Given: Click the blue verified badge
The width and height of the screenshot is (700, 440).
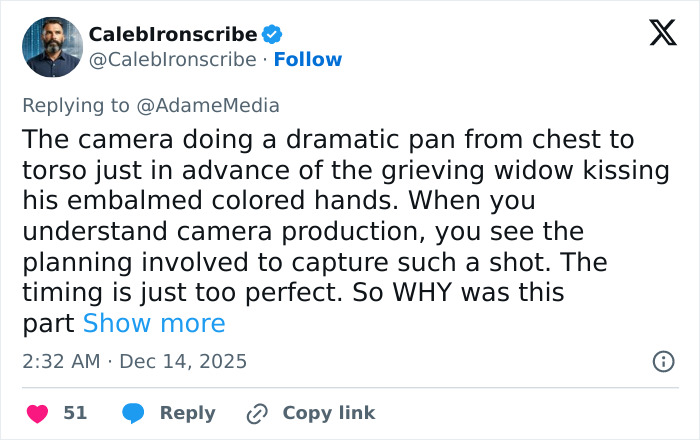Looking at the screenshot, I should [272, 34].
